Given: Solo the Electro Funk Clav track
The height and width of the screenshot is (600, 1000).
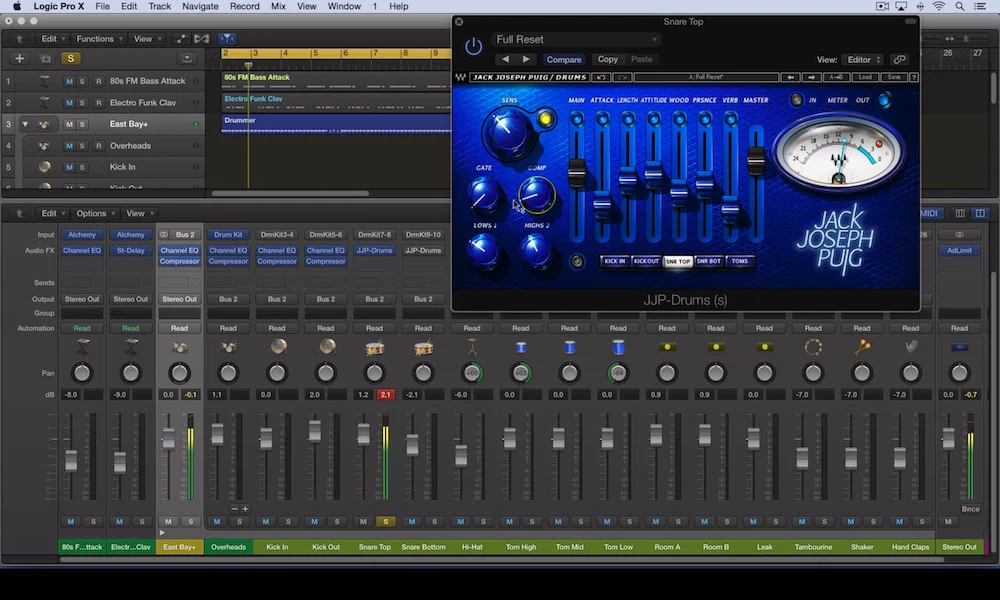Looking at the screenshot, I should (x=82, y=103).
